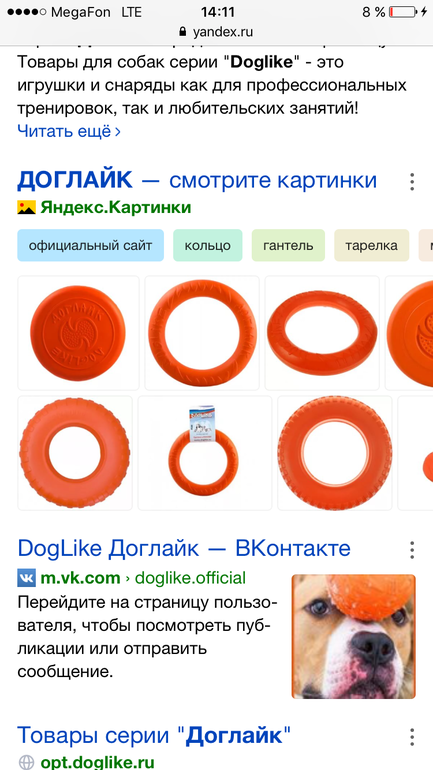Open the DogLike Доглайк — ВКонтакте link
Image resolution: width=433 pixels, height=770 pixels.
coord(184,549)
